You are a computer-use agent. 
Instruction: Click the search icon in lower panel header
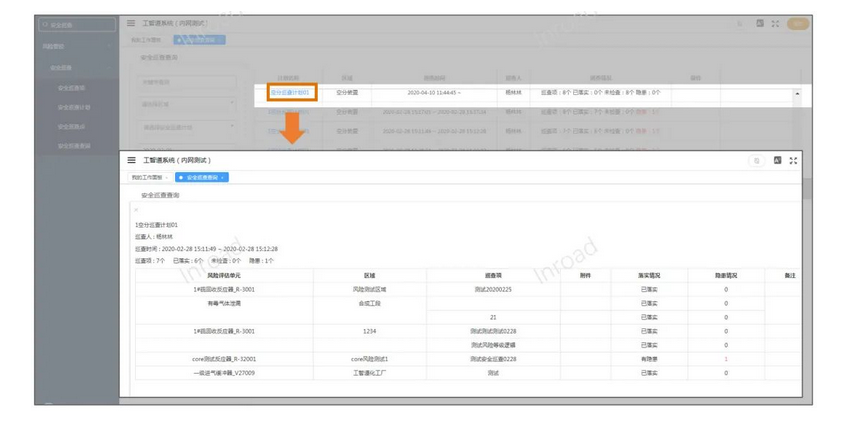click(x=757, y=160)
